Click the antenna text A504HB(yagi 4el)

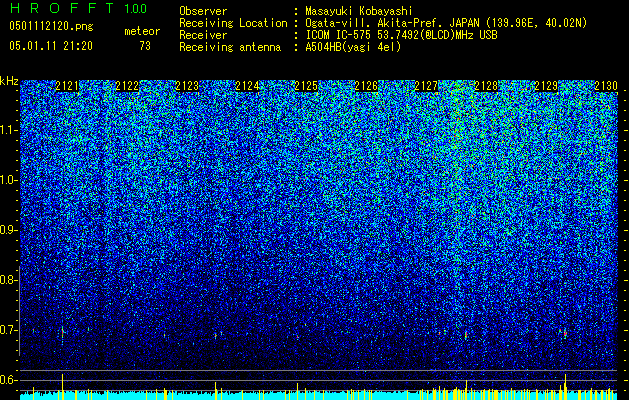coord(353,47)
